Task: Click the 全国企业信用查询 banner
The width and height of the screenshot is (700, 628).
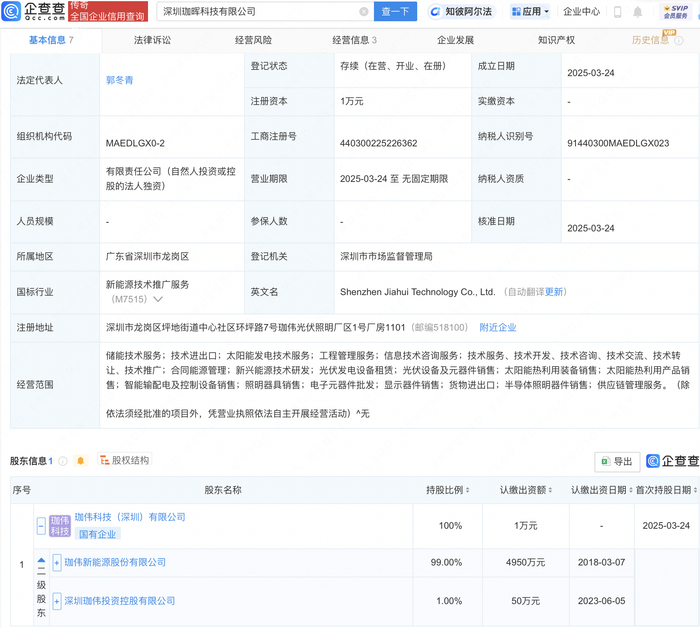Action: tap(108, 11)
